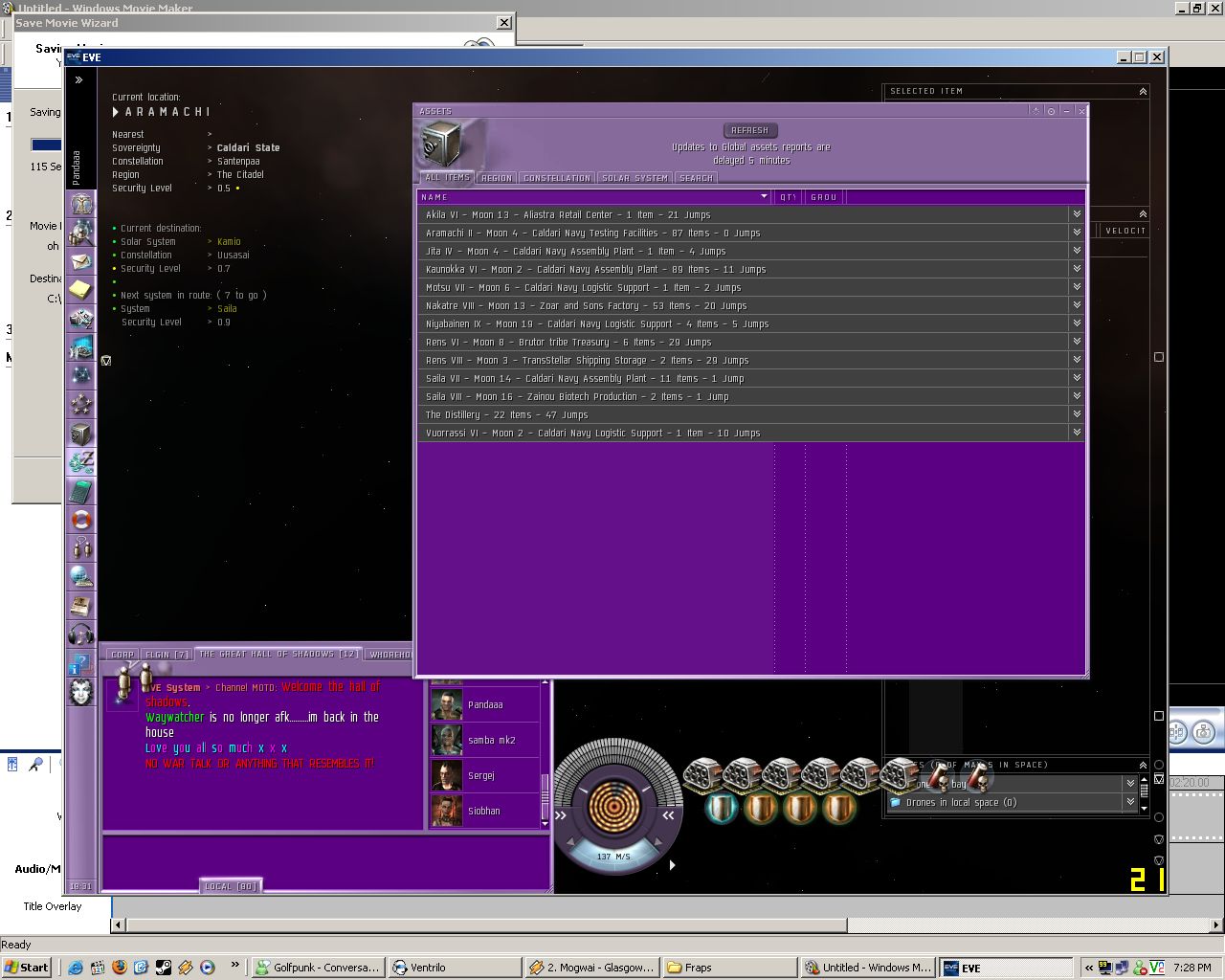Viewport: 1225px width, 980px height.
Task: Switch to the Constellation tab in Assets
Action: (x=557, y=178)
